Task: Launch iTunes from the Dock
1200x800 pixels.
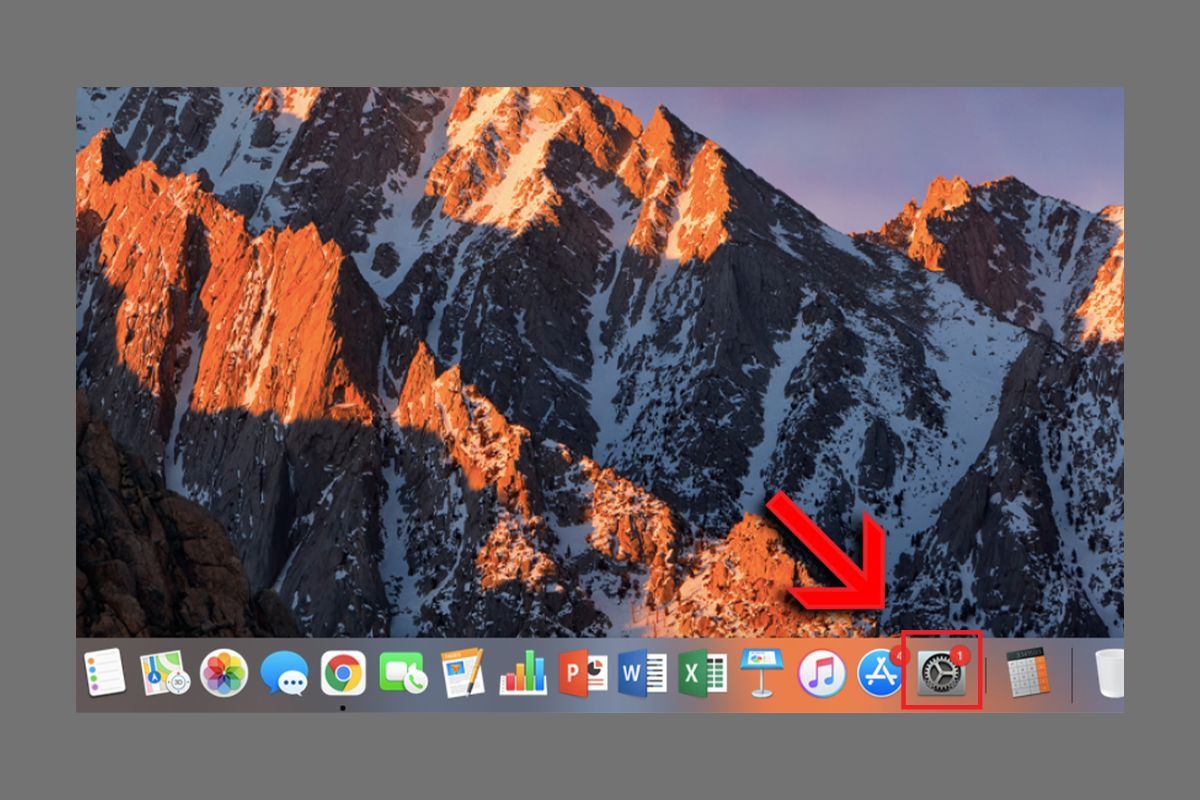Action: [822, 674]
